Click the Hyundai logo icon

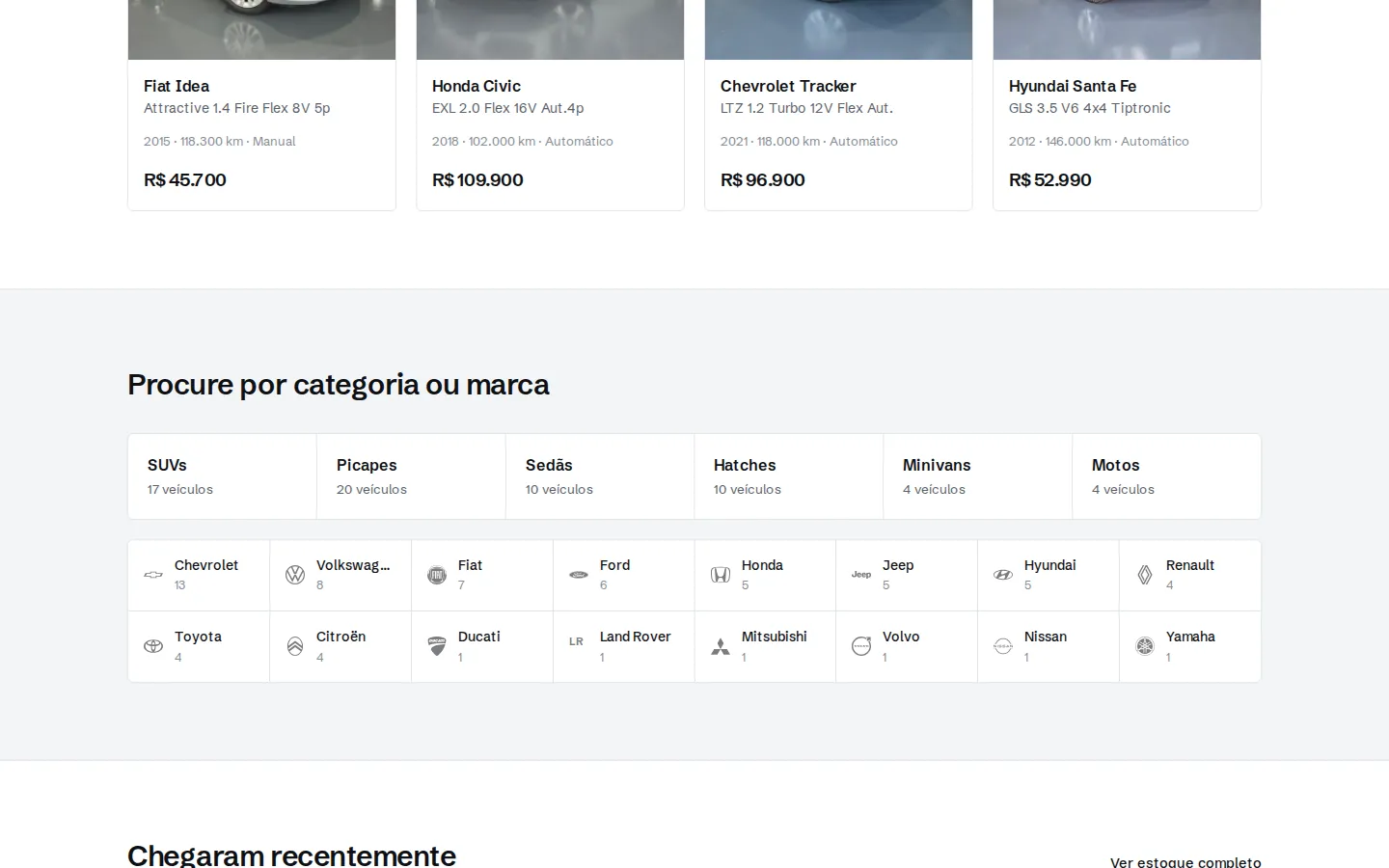click(x=1003, y=575)
